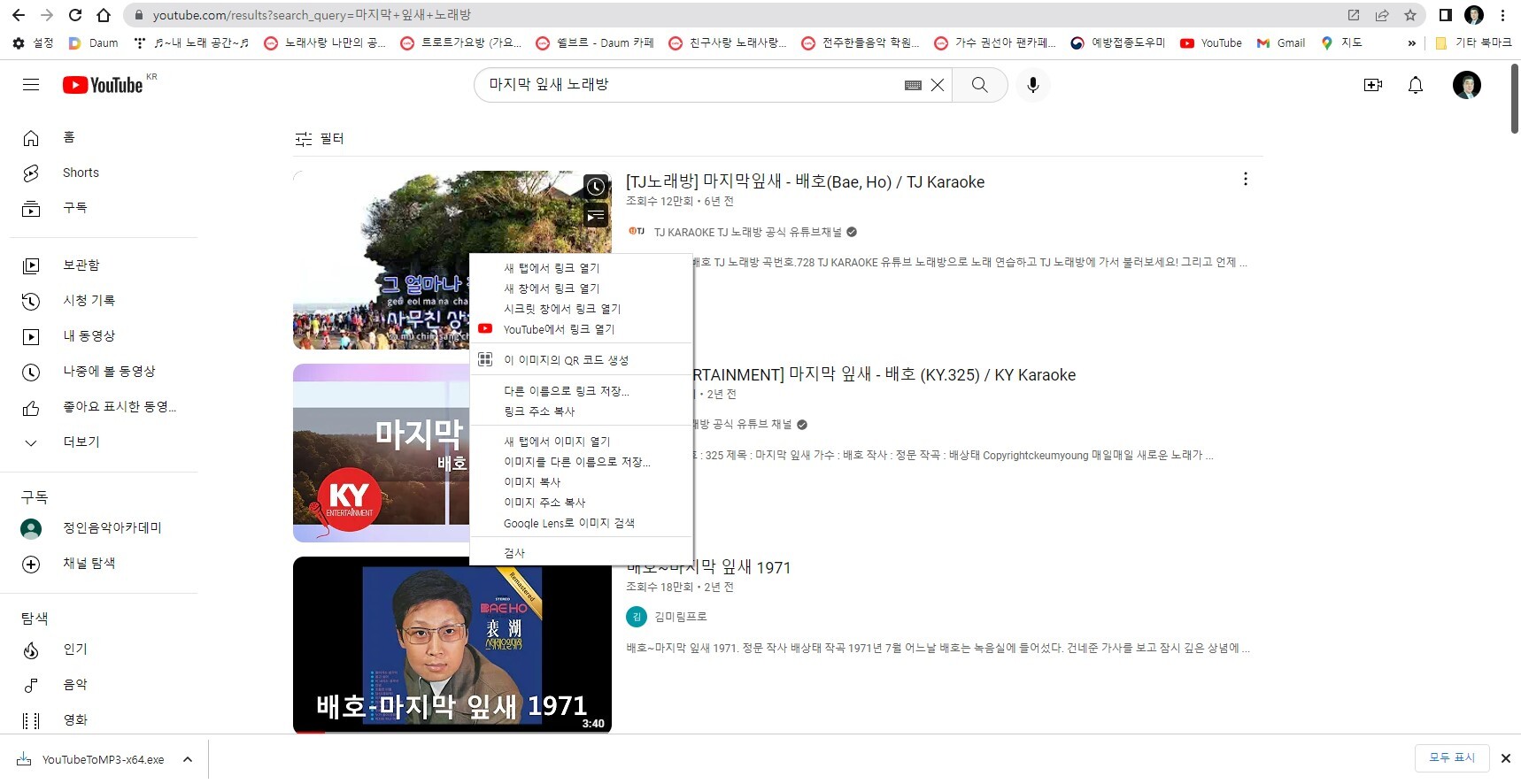Open liked videos (좋아요 표시한 동영상)
Screen dimensions: 1521x784
104,407
